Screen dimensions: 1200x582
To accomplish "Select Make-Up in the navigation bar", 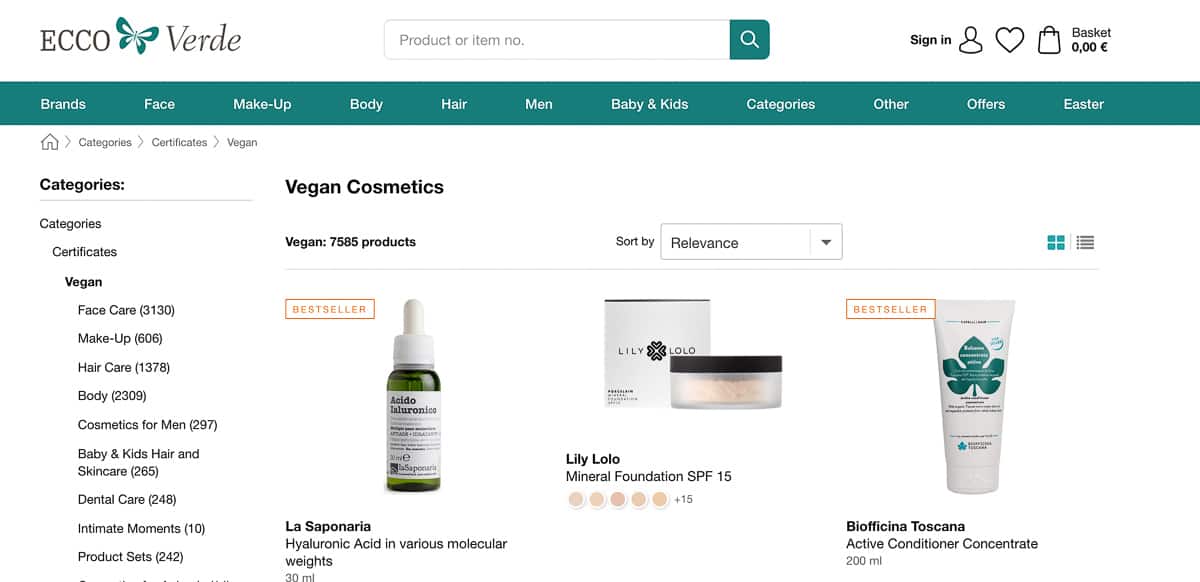I will click(x=262, y=103).
